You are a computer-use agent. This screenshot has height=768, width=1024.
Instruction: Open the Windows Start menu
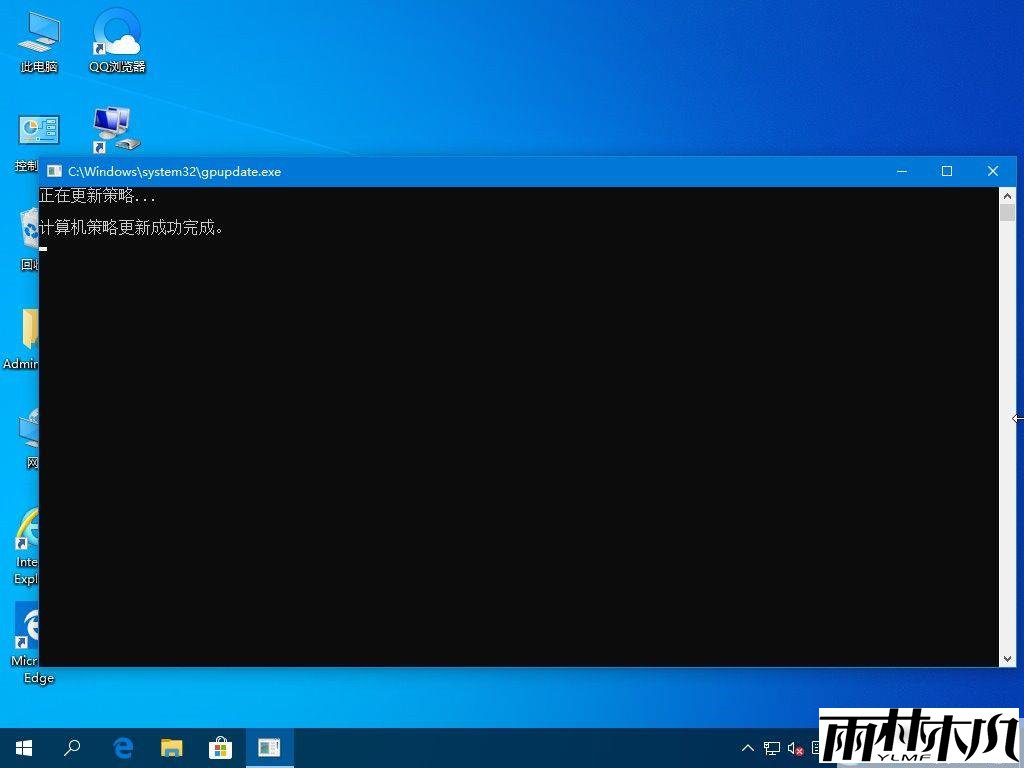(x=24, y=748)
